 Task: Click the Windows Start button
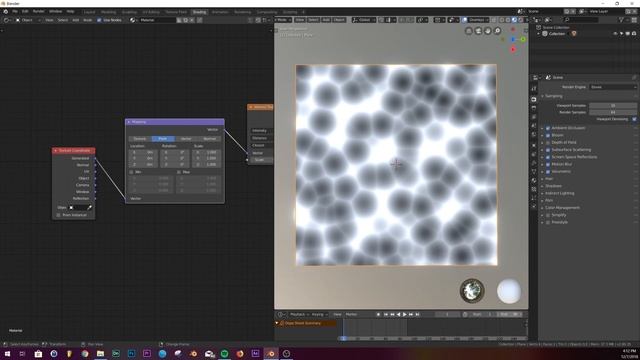pyautogui.click(x=7, y=353)
